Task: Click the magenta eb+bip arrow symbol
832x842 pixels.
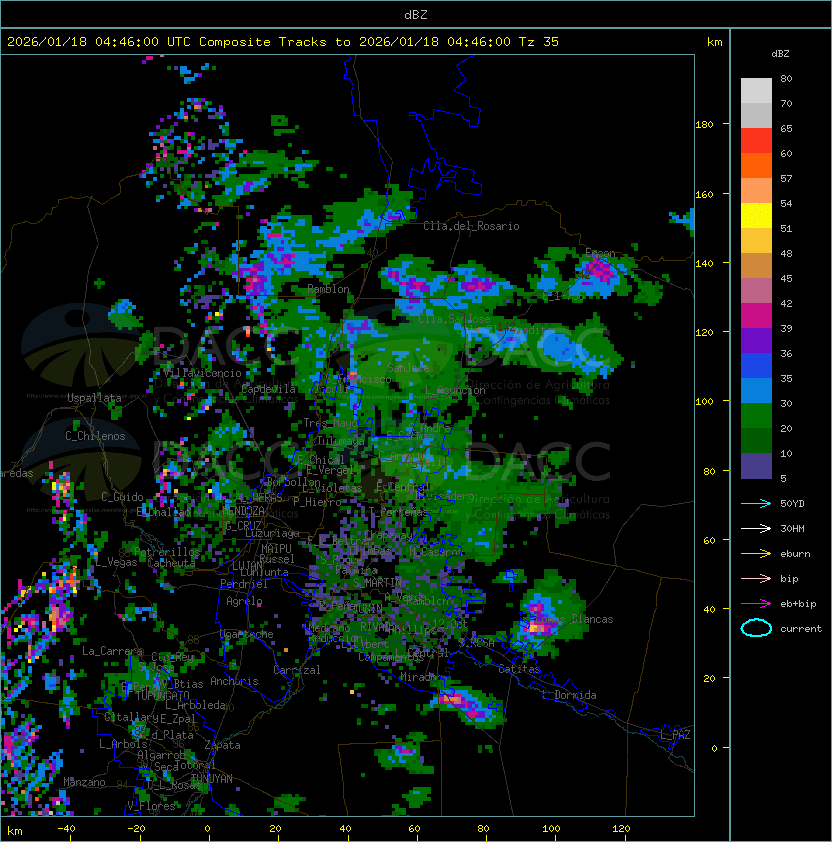Action: pos(756,604)
